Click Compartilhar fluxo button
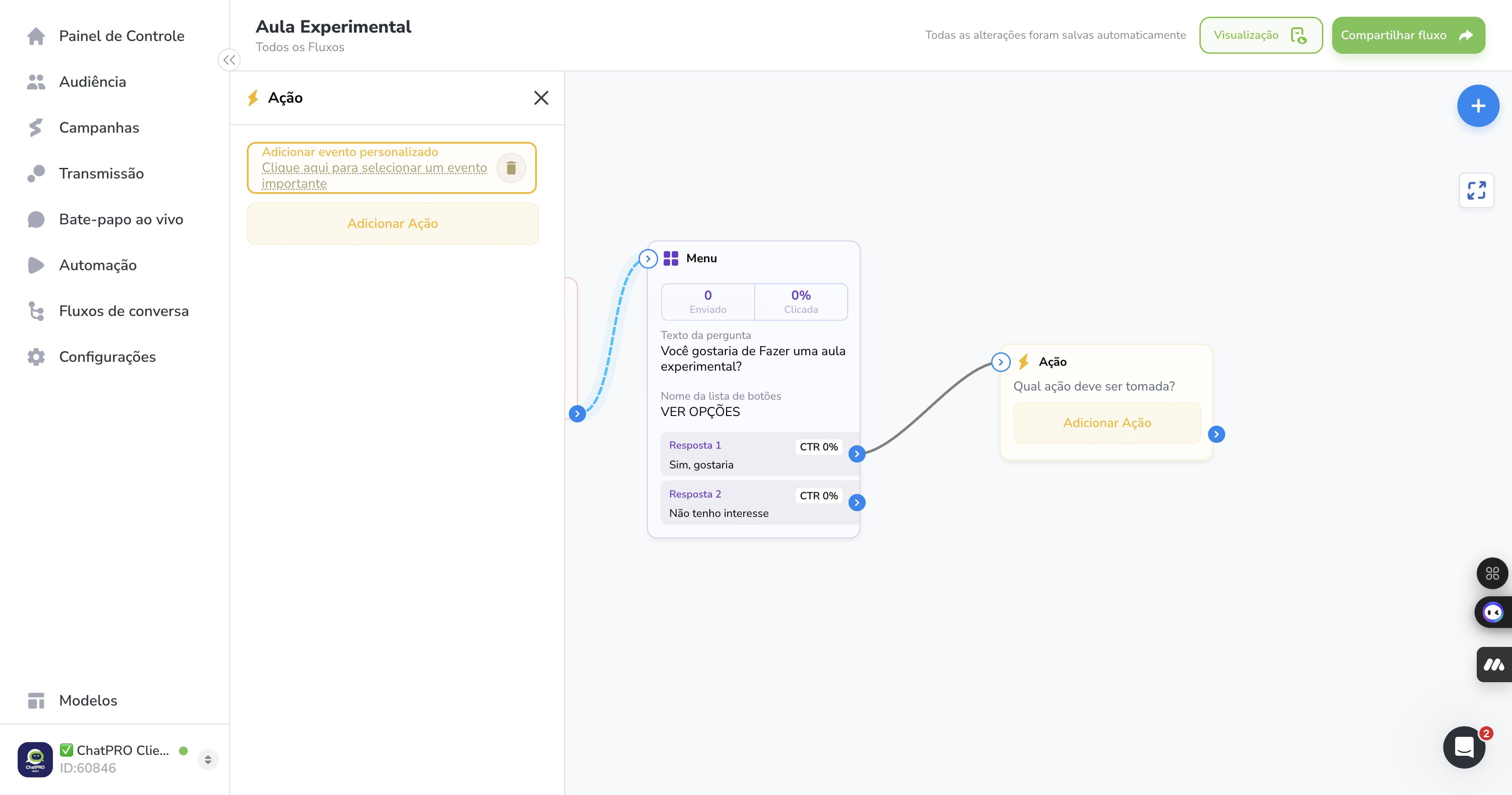The height and width of the screenshot is (795, 1512). point(1408,35)
